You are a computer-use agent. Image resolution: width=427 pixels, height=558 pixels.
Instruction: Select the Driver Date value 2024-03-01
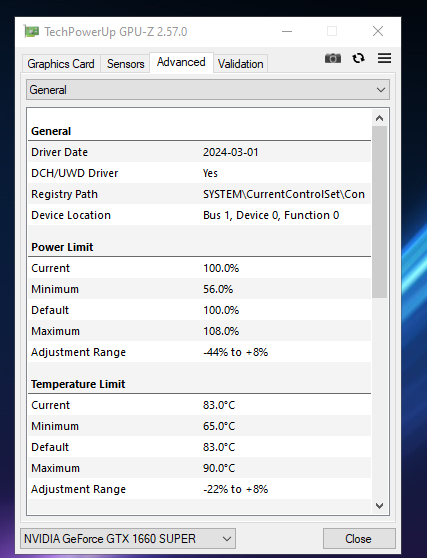point(231,152)
